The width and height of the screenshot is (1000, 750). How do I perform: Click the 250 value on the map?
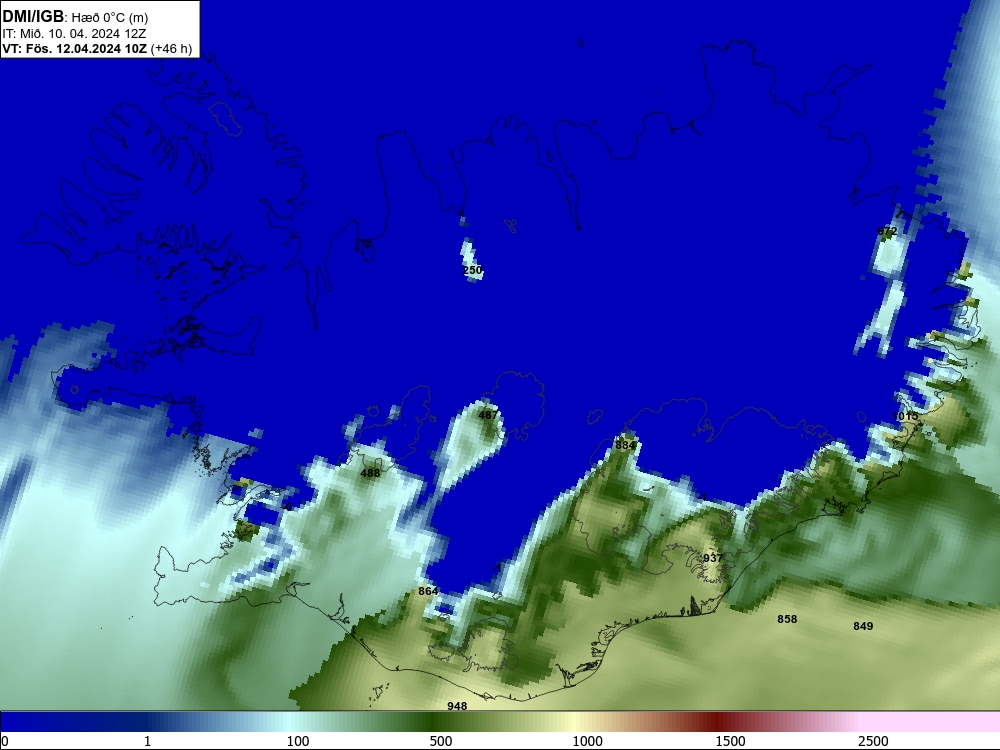coord(473,270)
